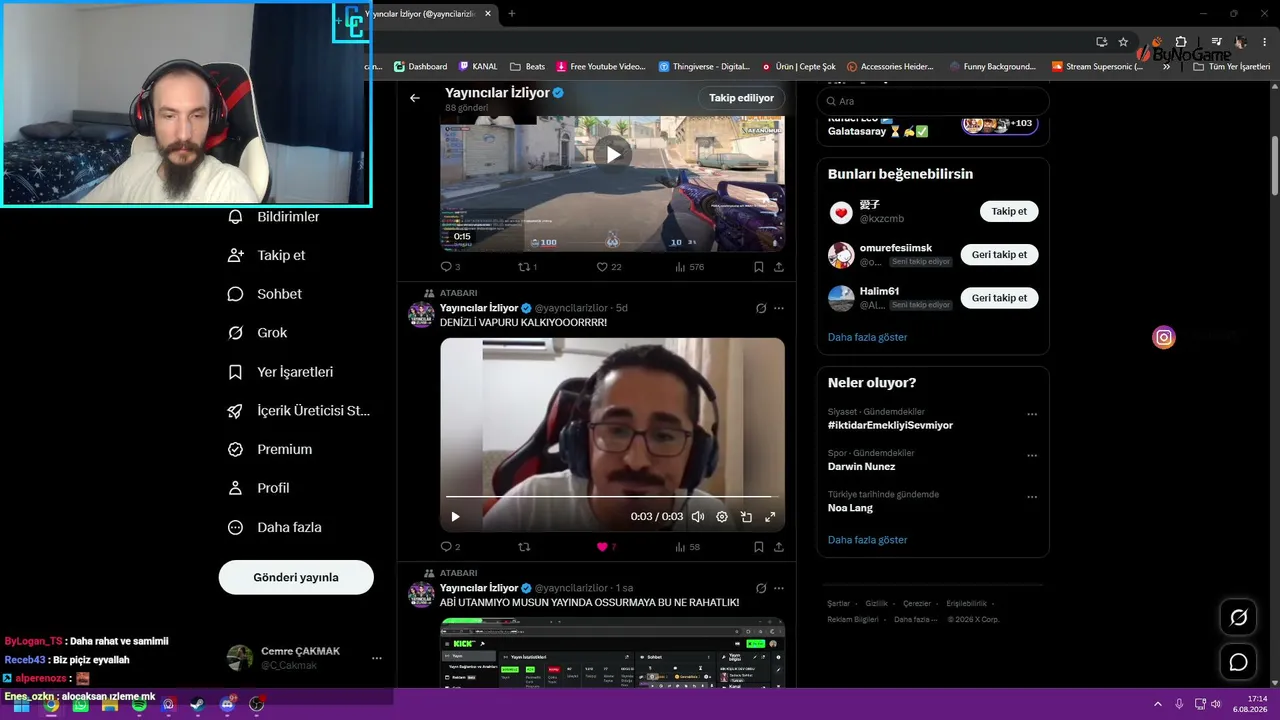Follow back Halim61 with Geri takip et
1280x720 pixels.
999,298
